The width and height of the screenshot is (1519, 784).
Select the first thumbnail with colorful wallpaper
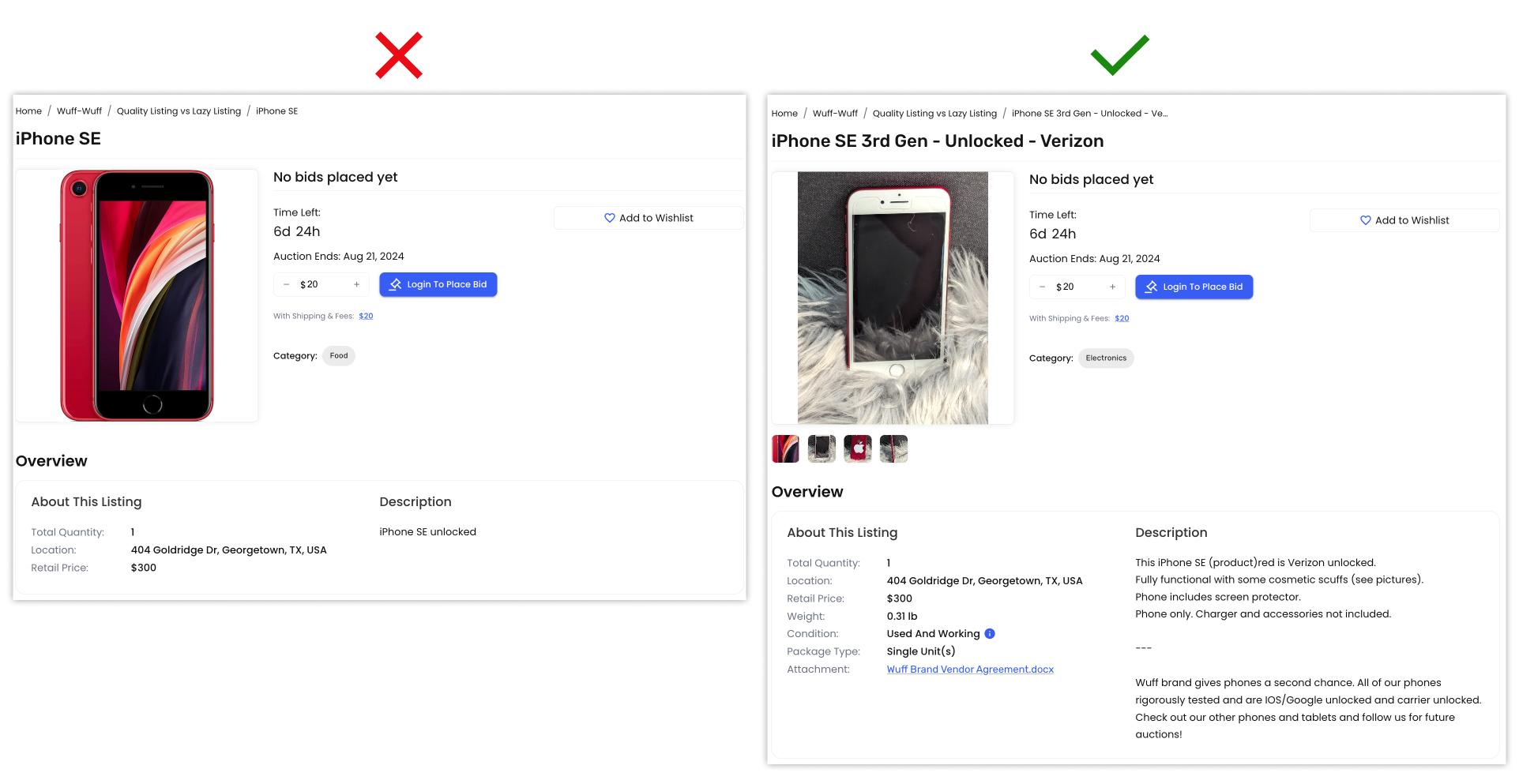coord(785,449)
